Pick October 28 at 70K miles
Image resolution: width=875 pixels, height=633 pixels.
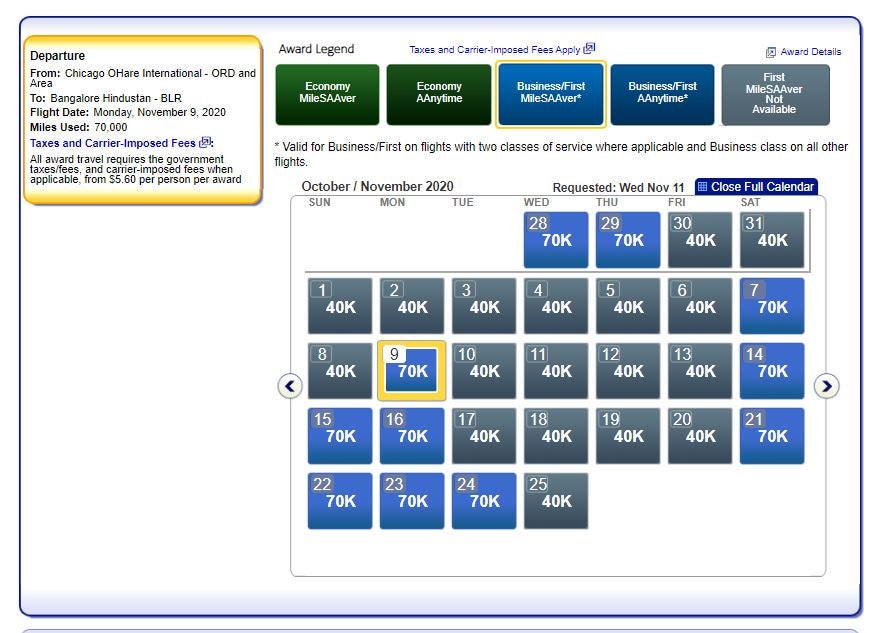556,239
